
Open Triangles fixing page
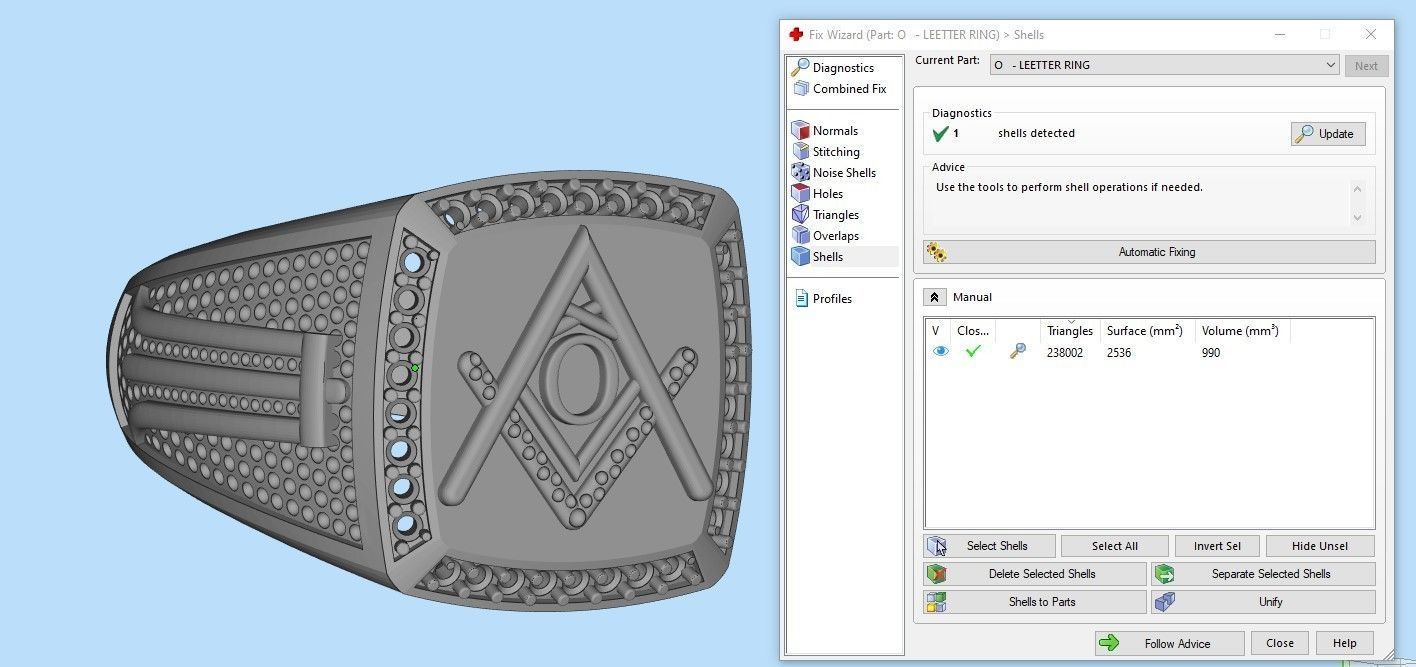pyautogui.click(x=836, y=214)
